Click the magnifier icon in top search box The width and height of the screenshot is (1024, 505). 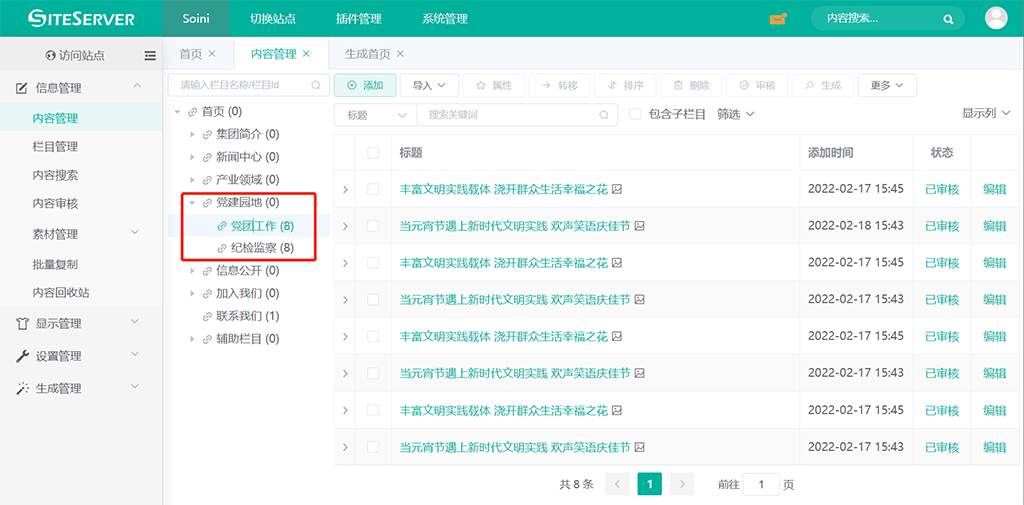pyautogui.click(x=948, y=19)
